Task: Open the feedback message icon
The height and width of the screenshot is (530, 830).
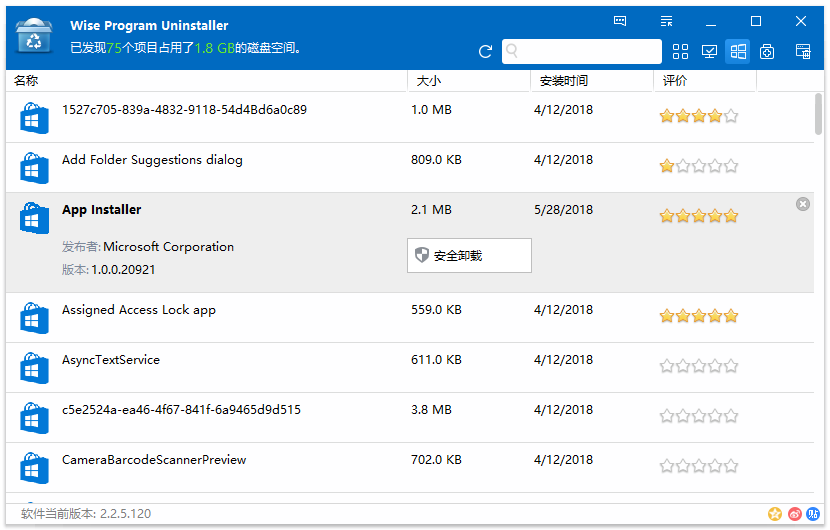Action: [x=620, y=21]
